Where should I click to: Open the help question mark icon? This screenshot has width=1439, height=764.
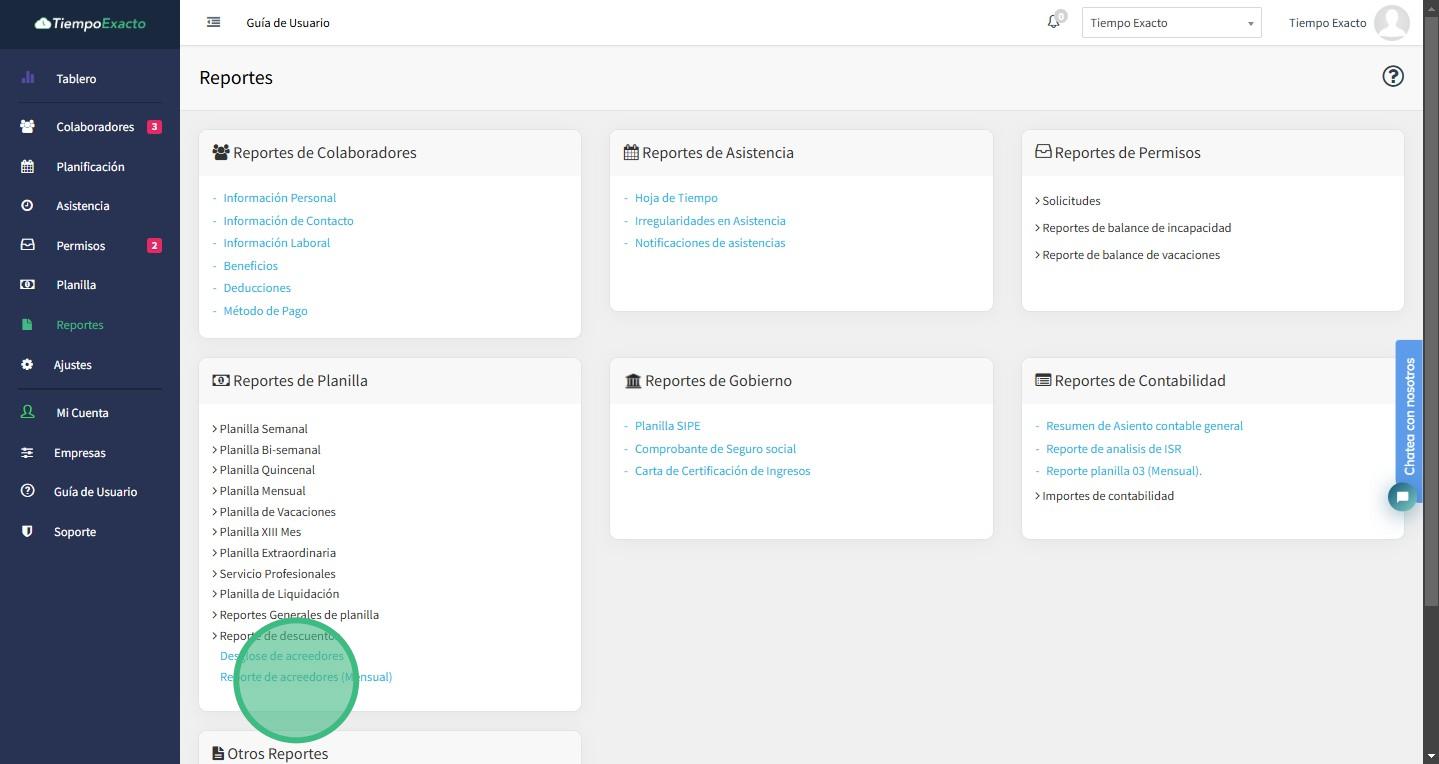[1392, 77]
